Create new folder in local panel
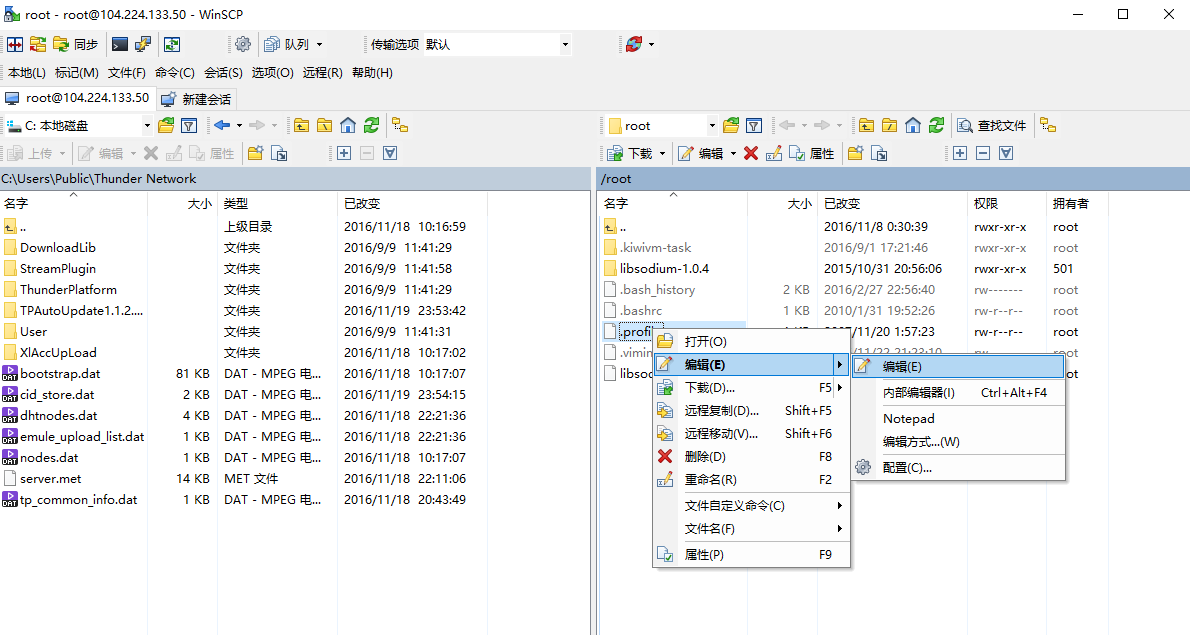1190x635 pixels. pos(256,153)
